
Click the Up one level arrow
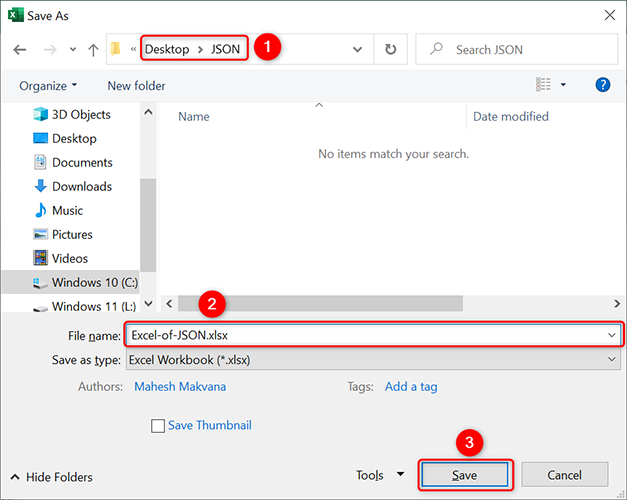pyautogui.click(x=93, y=49)
